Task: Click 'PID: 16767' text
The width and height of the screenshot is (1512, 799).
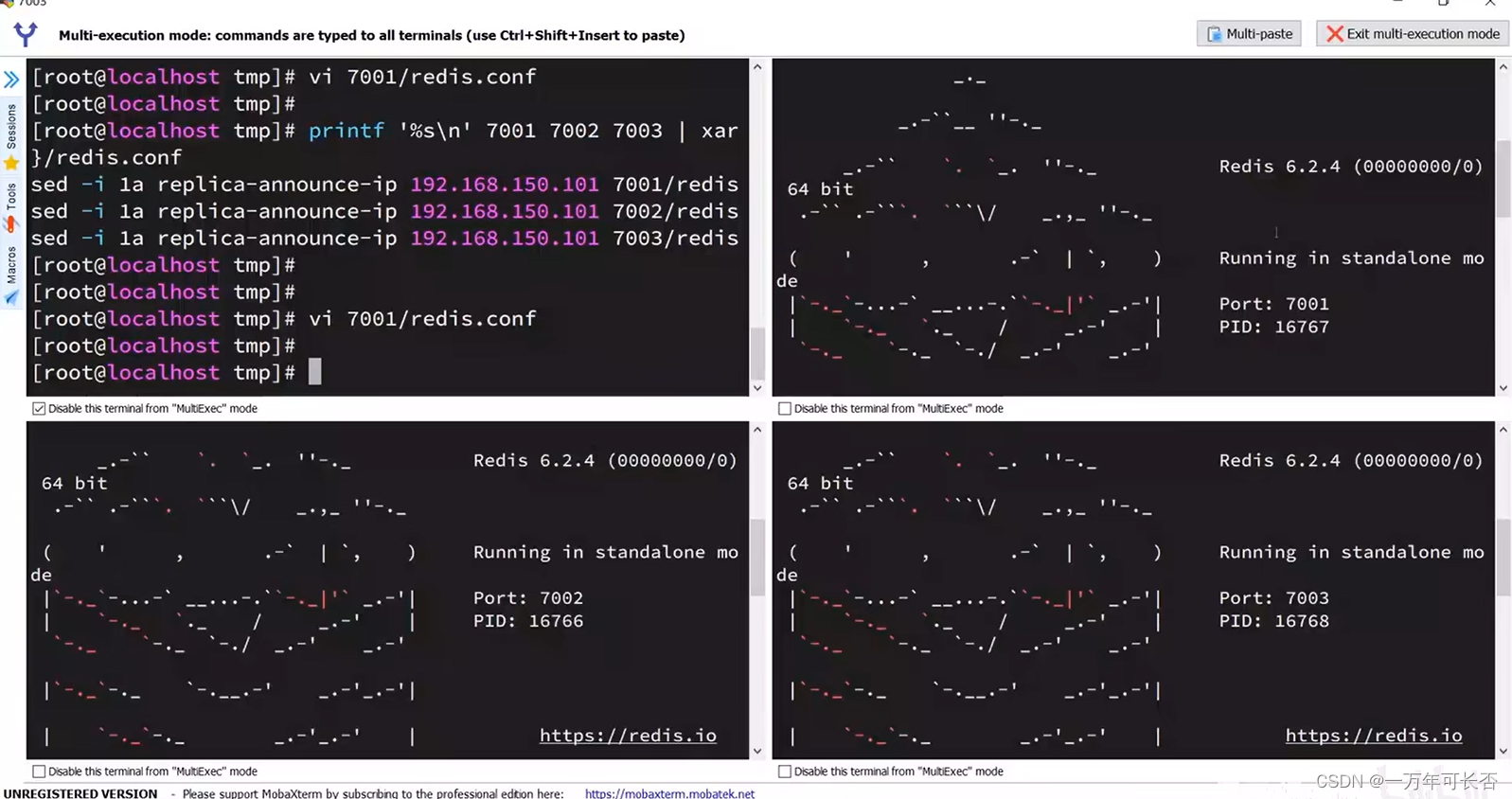Action: [1273, 327]
